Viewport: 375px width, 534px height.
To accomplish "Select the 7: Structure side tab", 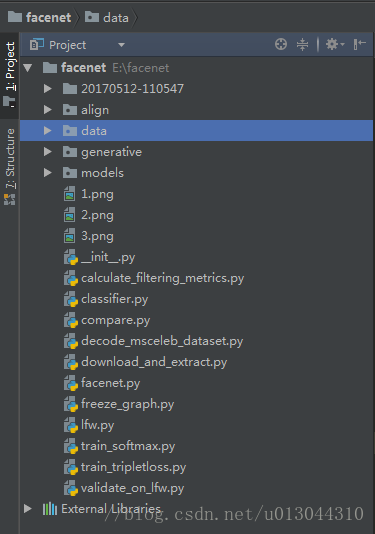I will tap(10, 167).
